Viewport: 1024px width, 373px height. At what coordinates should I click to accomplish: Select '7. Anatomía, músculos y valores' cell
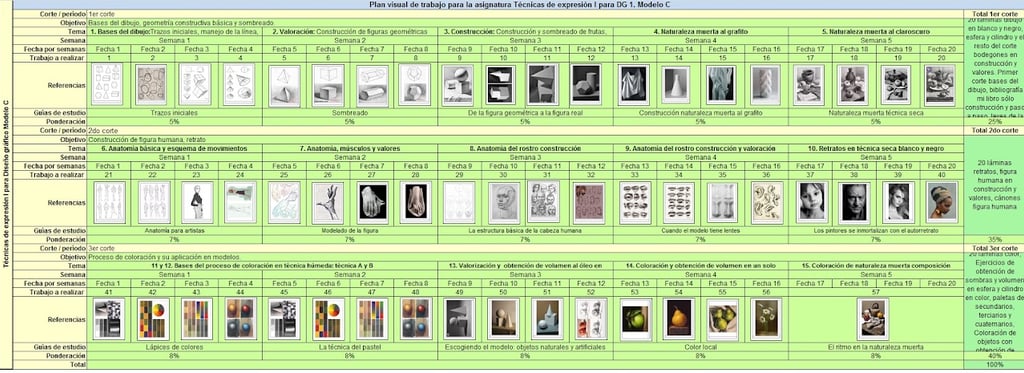[x=349, y=149]
